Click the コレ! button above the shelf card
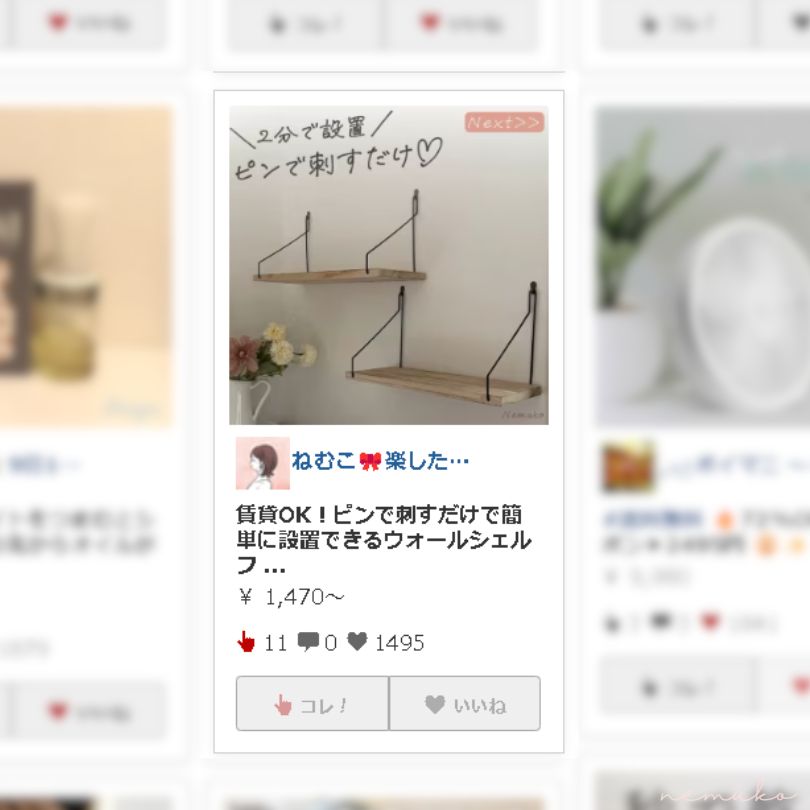This screenshot has width=810, height=810. [305, 24]
